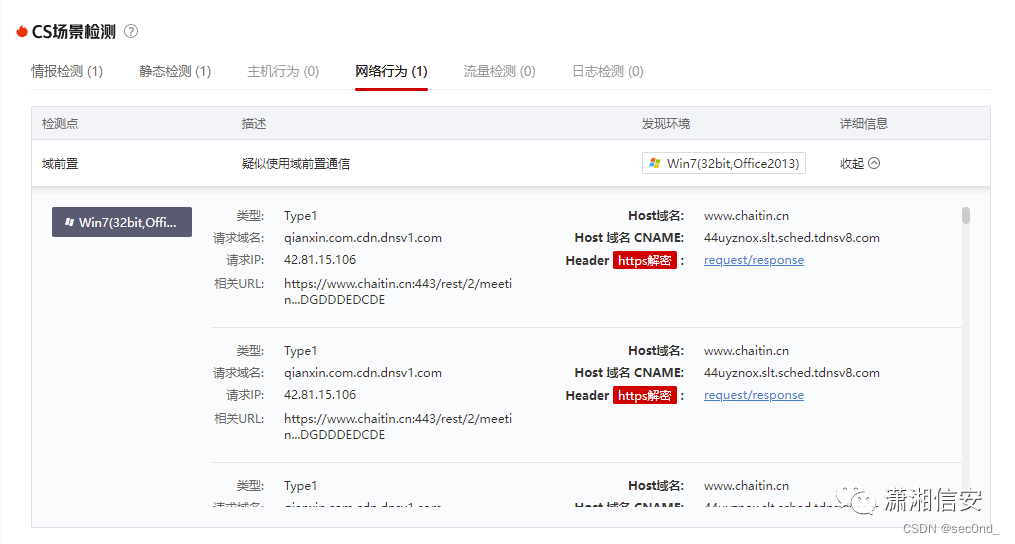Viewport: 1015px width, 544px height.
Task: Click the second Host域名 value www.chaitin.cn
Action: click(746, 351)
